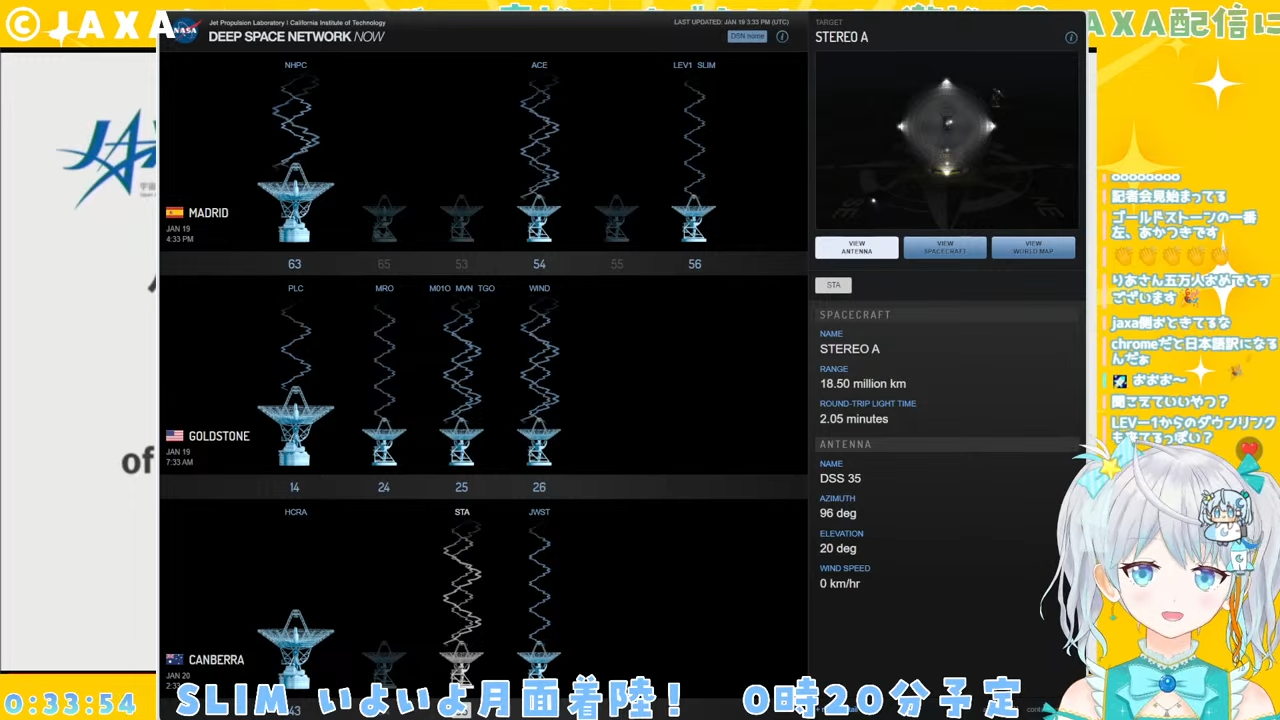Click the JAXA logo in the left window

(x=108, y=158)
